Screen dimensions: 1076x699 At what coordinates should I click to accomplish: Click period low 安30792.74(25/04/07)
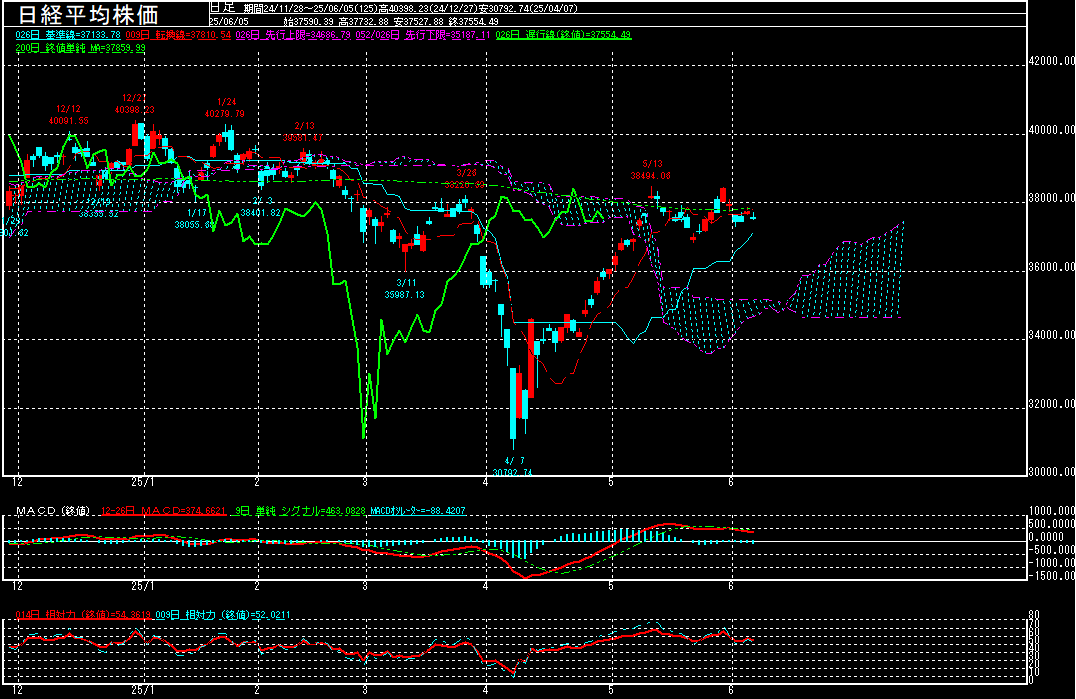[528, 8]
